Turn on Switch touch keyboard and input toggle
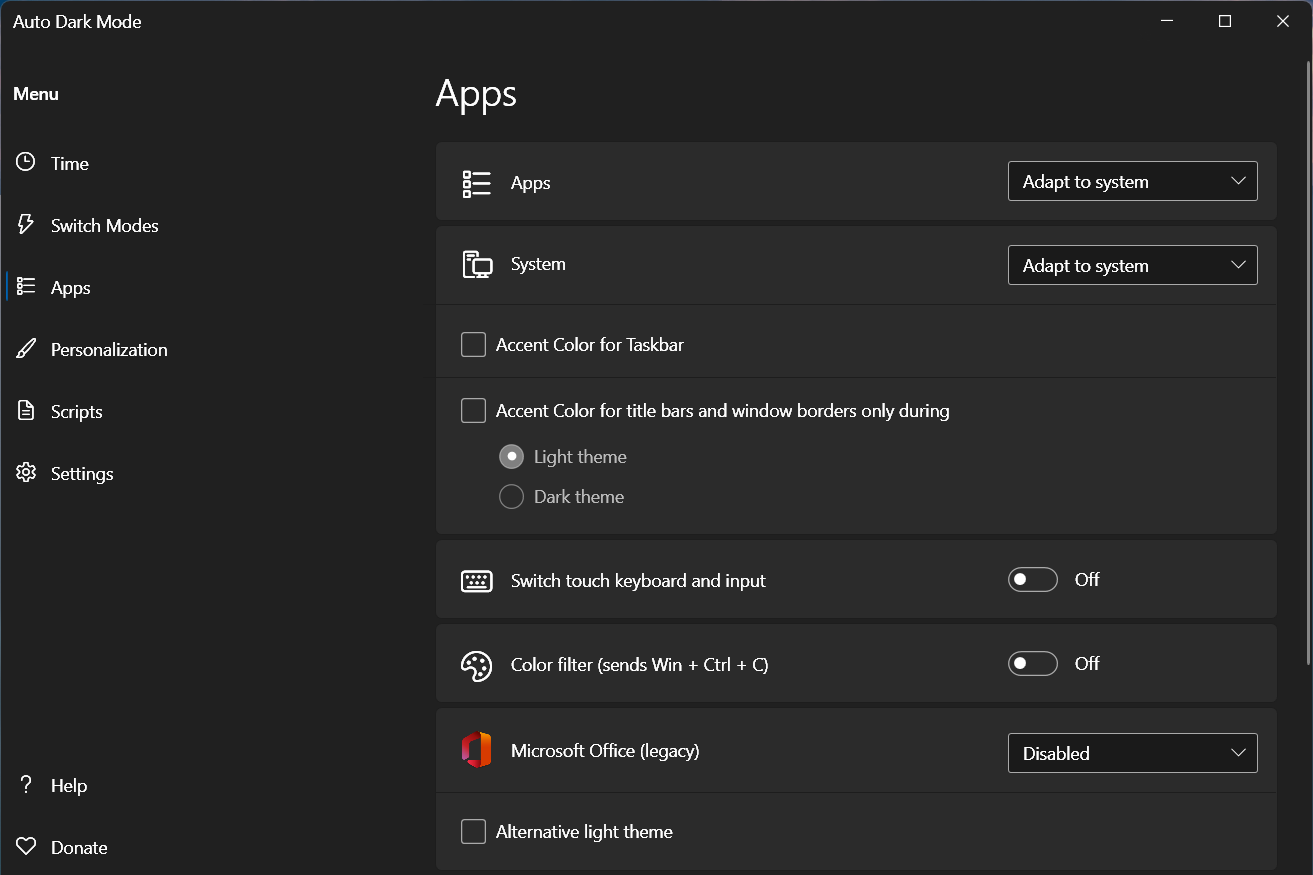 (x=1033, y=579)
